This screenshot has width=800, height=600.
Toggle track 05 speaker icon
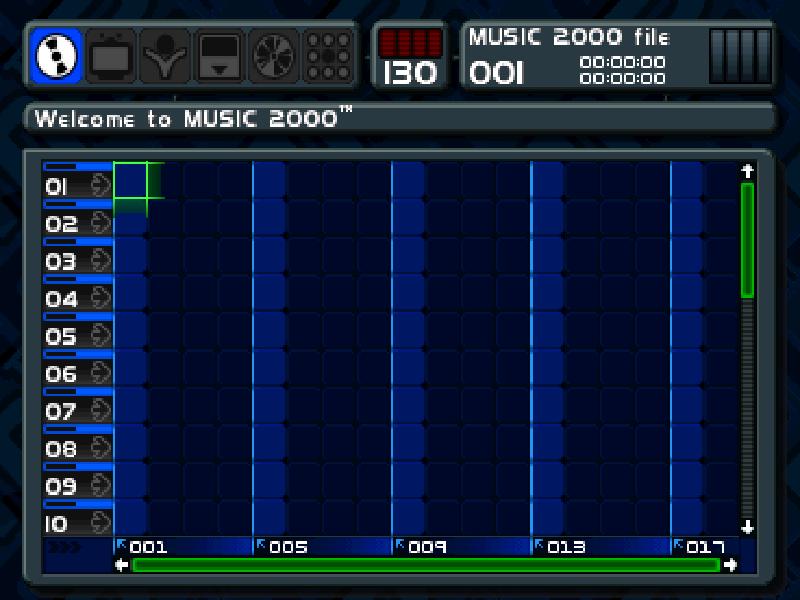tap(101, 335)
